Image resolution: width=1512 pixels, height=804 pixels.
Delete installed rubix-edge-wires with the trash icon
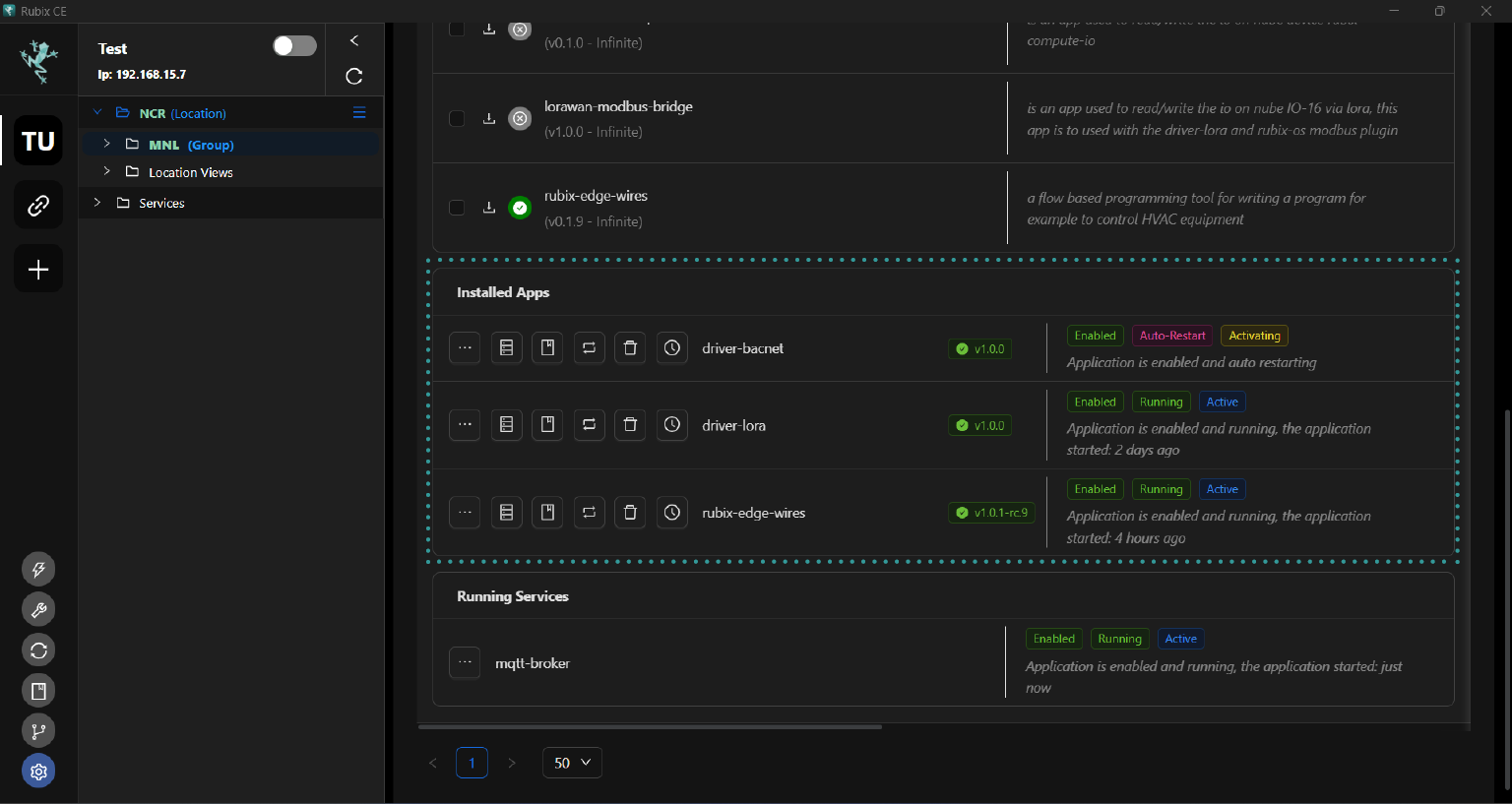631,512
